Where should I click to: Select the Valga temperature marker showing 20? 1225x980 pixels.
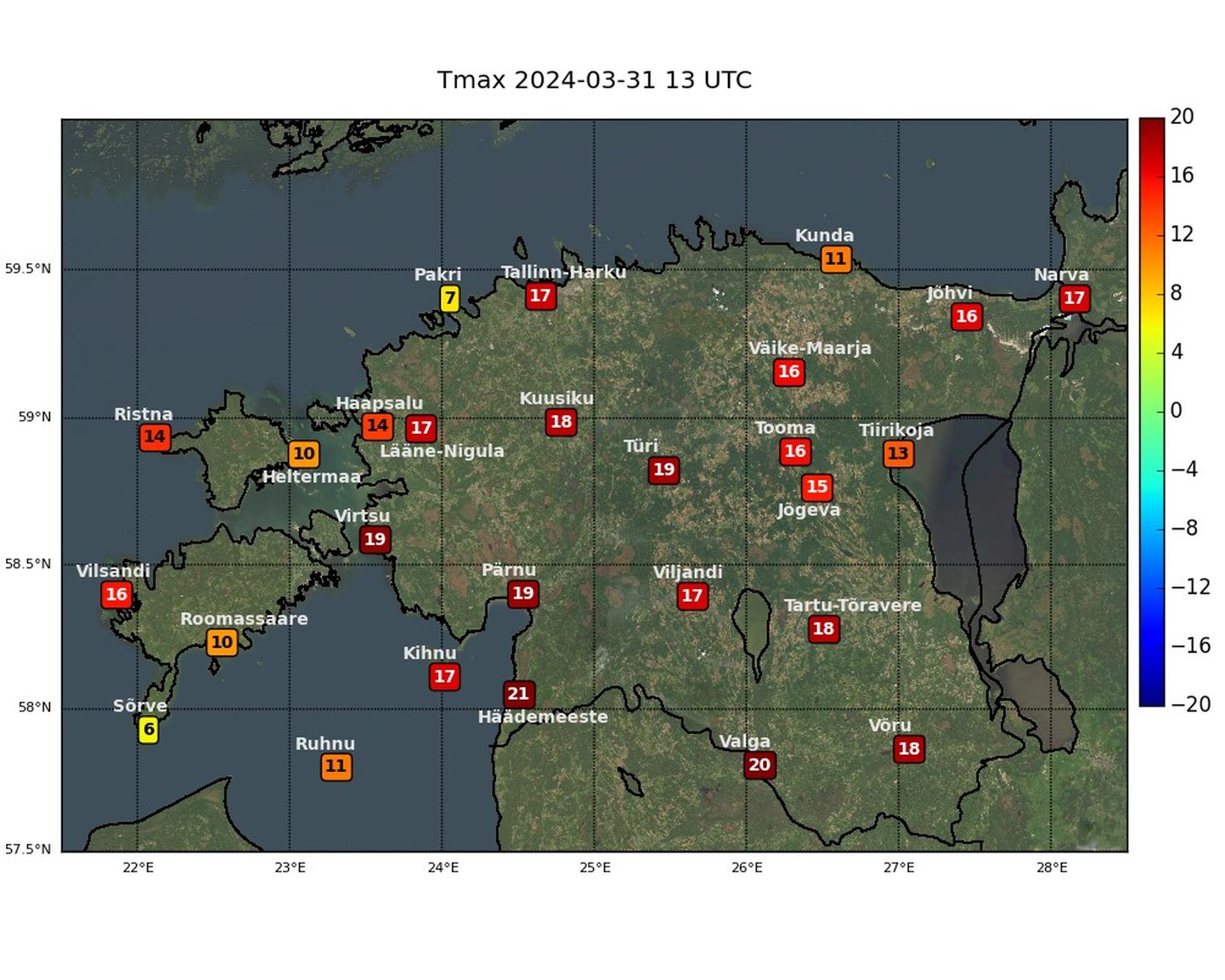click(x=759, y=765)
